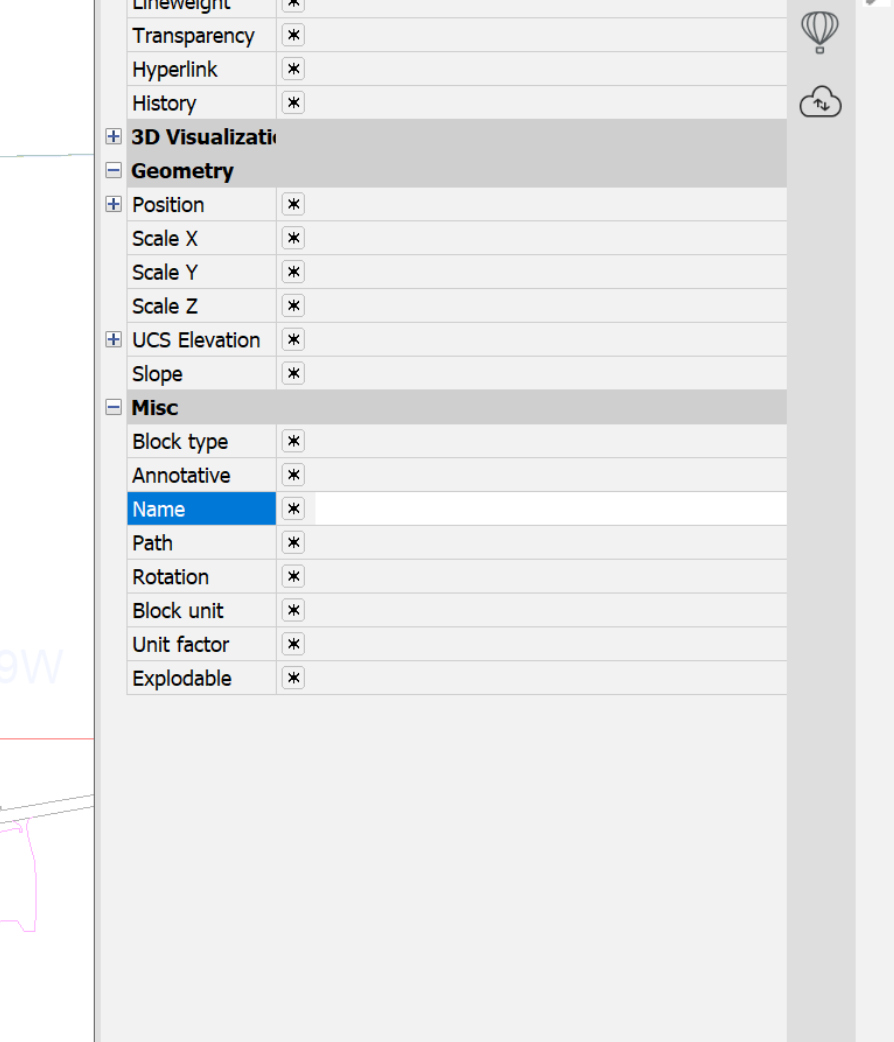Click the asterisk icon beside Explodable
The image size is (894, 1042).
tap(293, 679)
